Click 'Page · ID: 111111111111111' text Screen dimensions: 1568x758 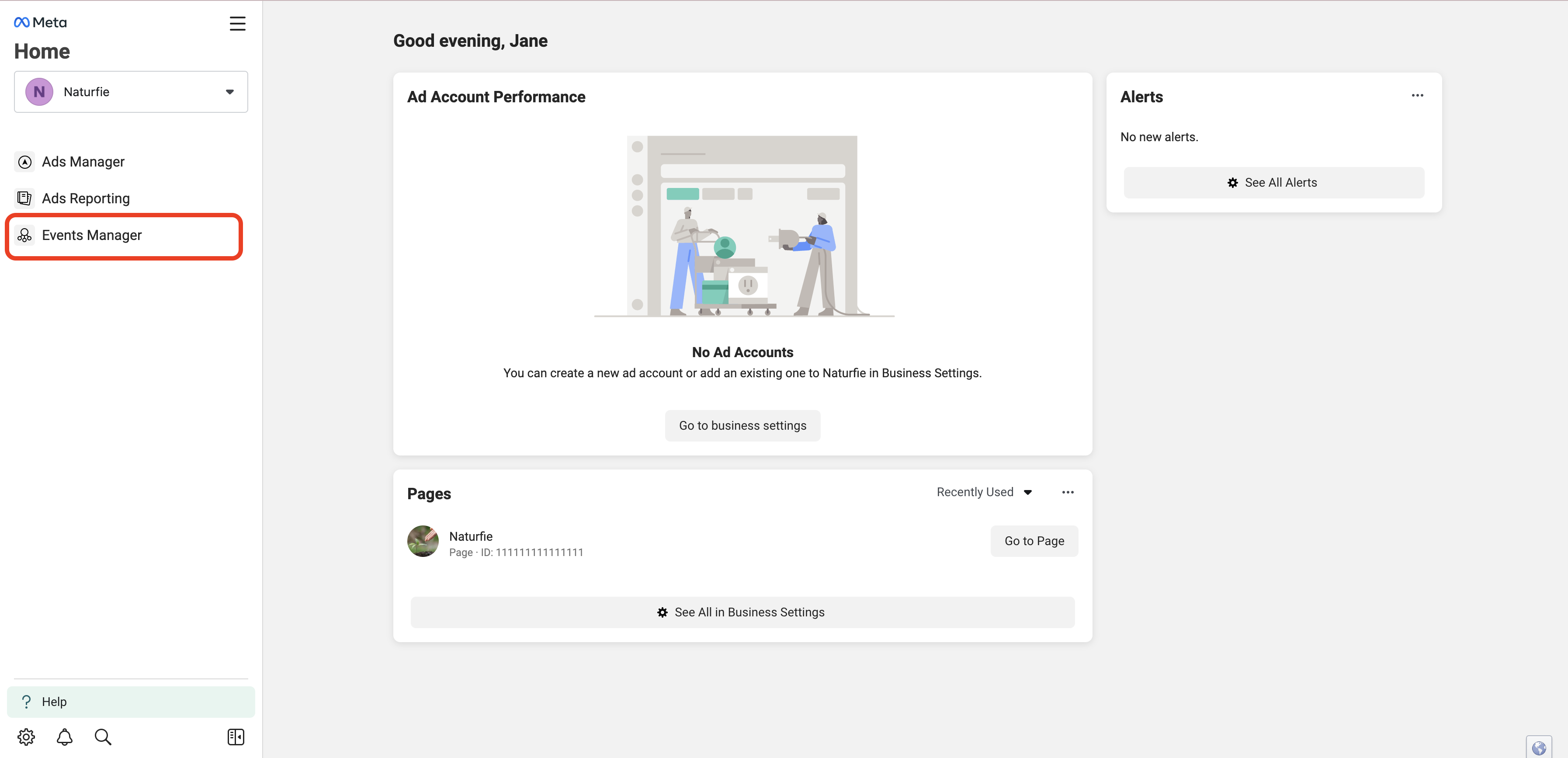click(x=516, y=553)
